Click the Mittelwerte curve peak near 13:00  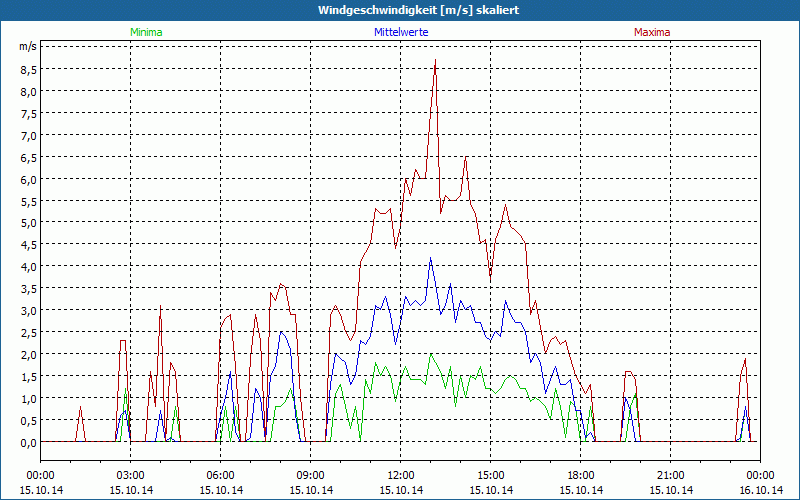pos(431,258)
